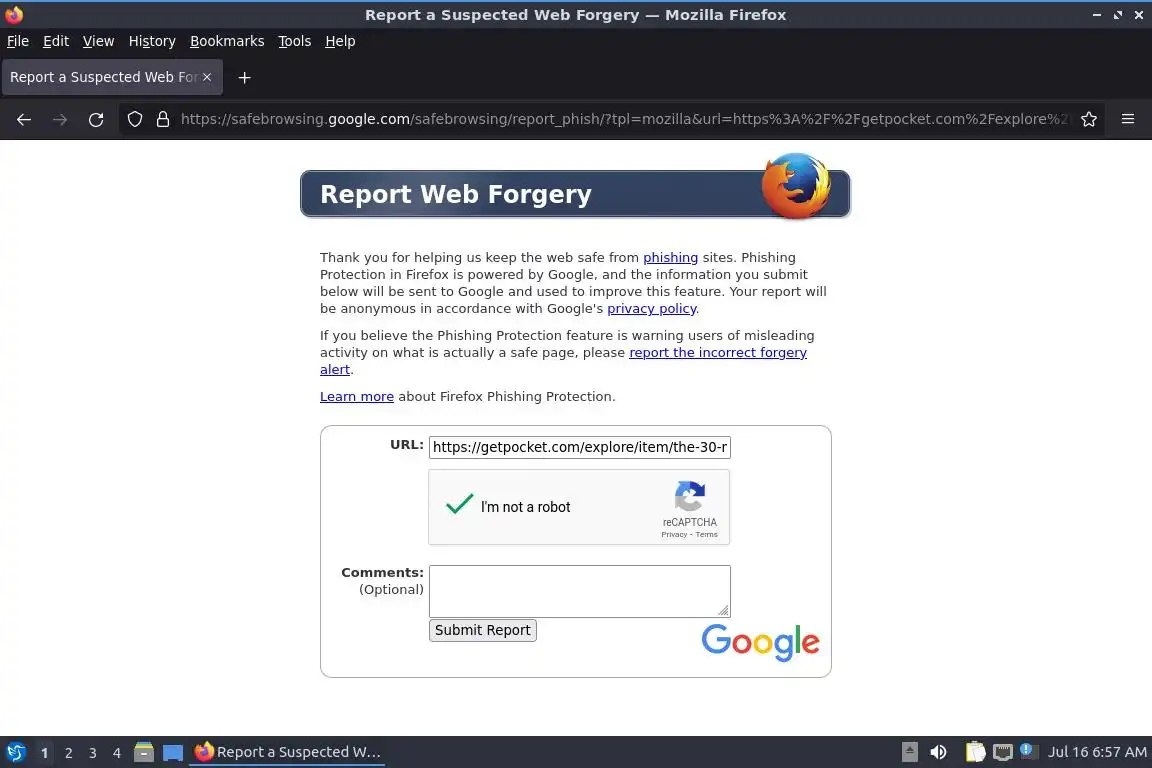Click the Google logo in form

tap(760, 643)
